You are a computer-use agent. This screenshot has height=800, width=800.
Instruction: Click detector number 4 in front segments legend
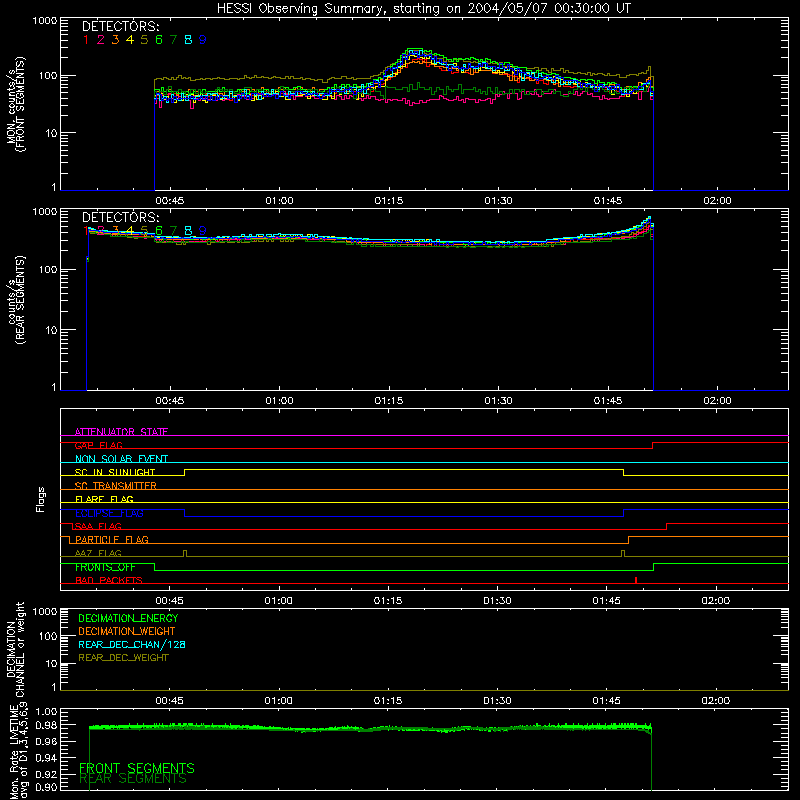pyautogui.click(x=130, y=40)
